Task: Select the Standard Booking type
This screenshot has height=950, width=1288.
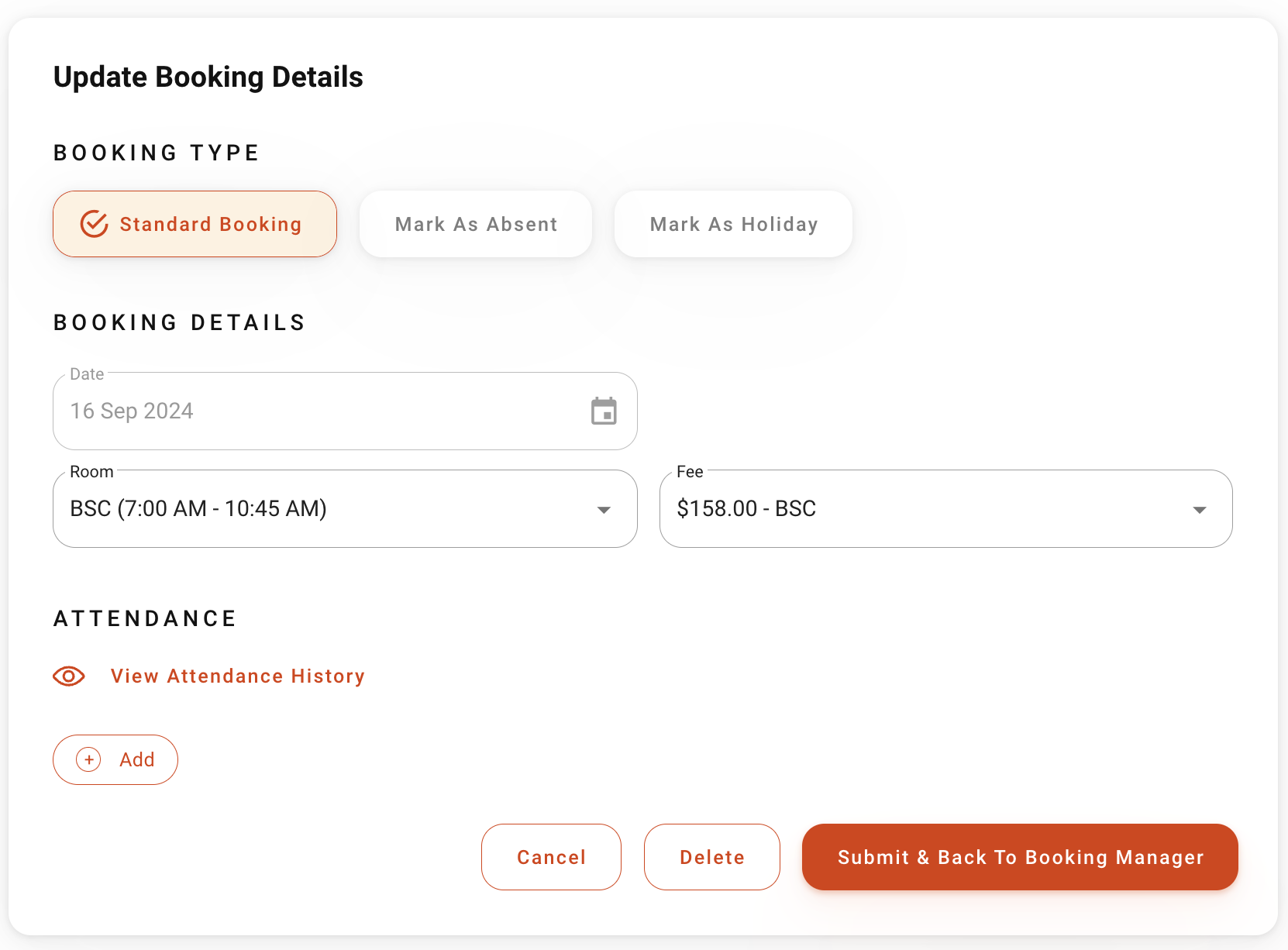Action: click(195, 224)
